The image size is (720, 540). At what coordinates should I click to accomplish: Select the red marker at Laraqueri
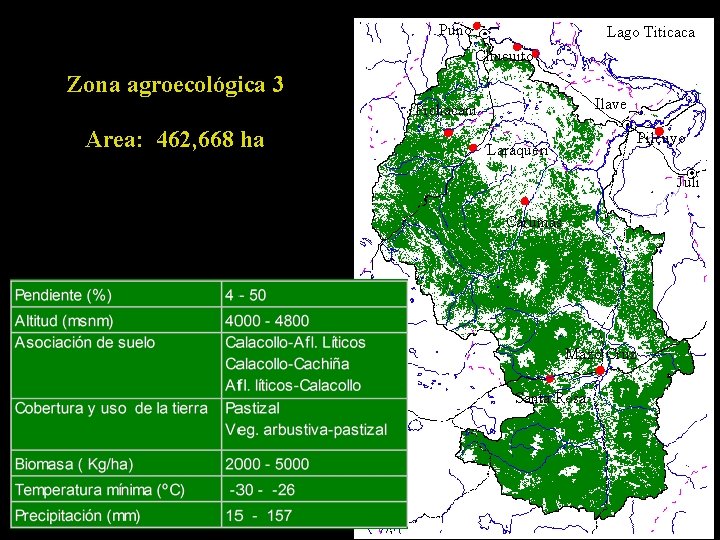pyautogui.click(x=472, y=148)
